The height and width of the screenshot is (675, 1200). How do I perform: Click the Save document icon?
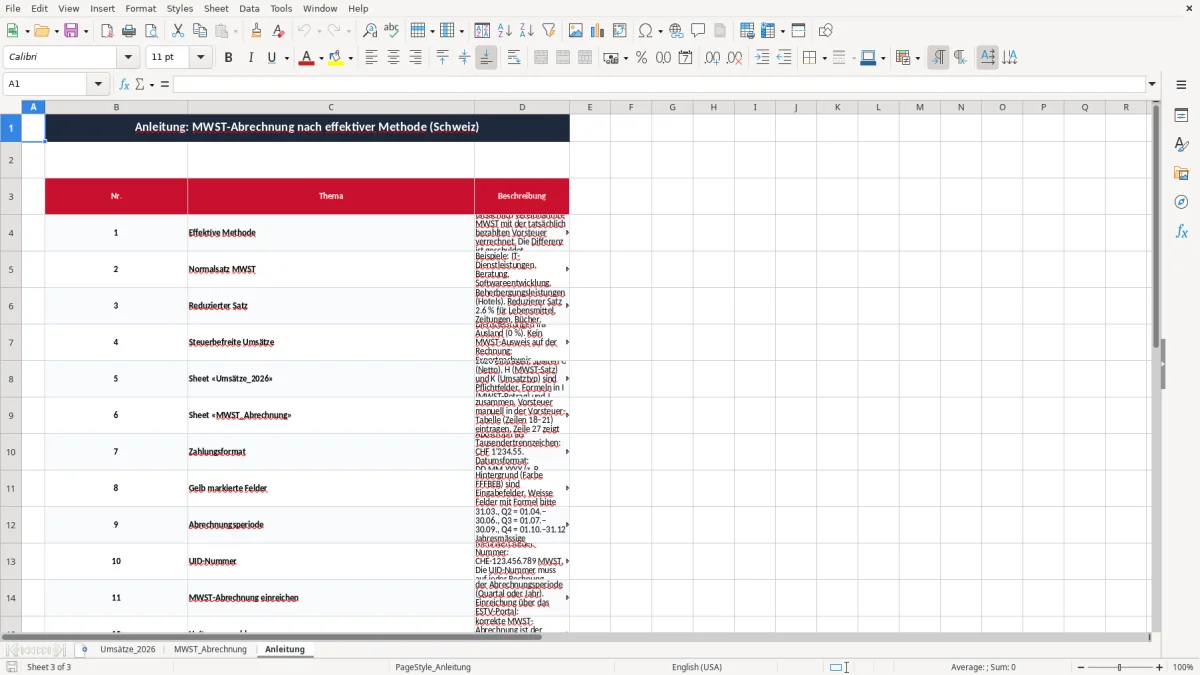tap(71, 31)
